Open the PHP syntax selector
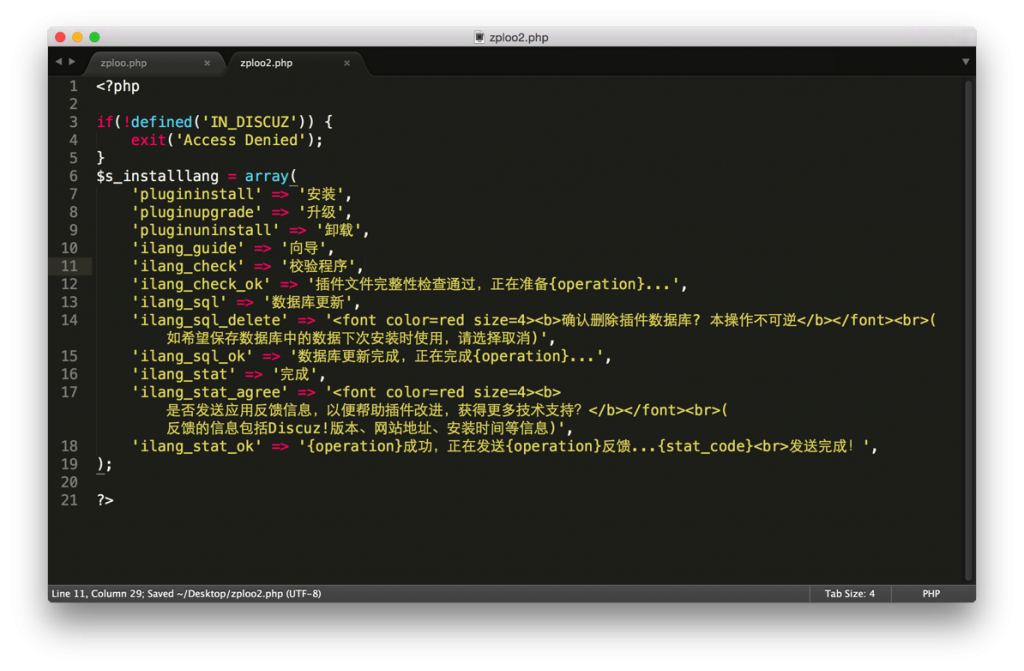Viewport: 1024px width, 671px height. (931, 593)
